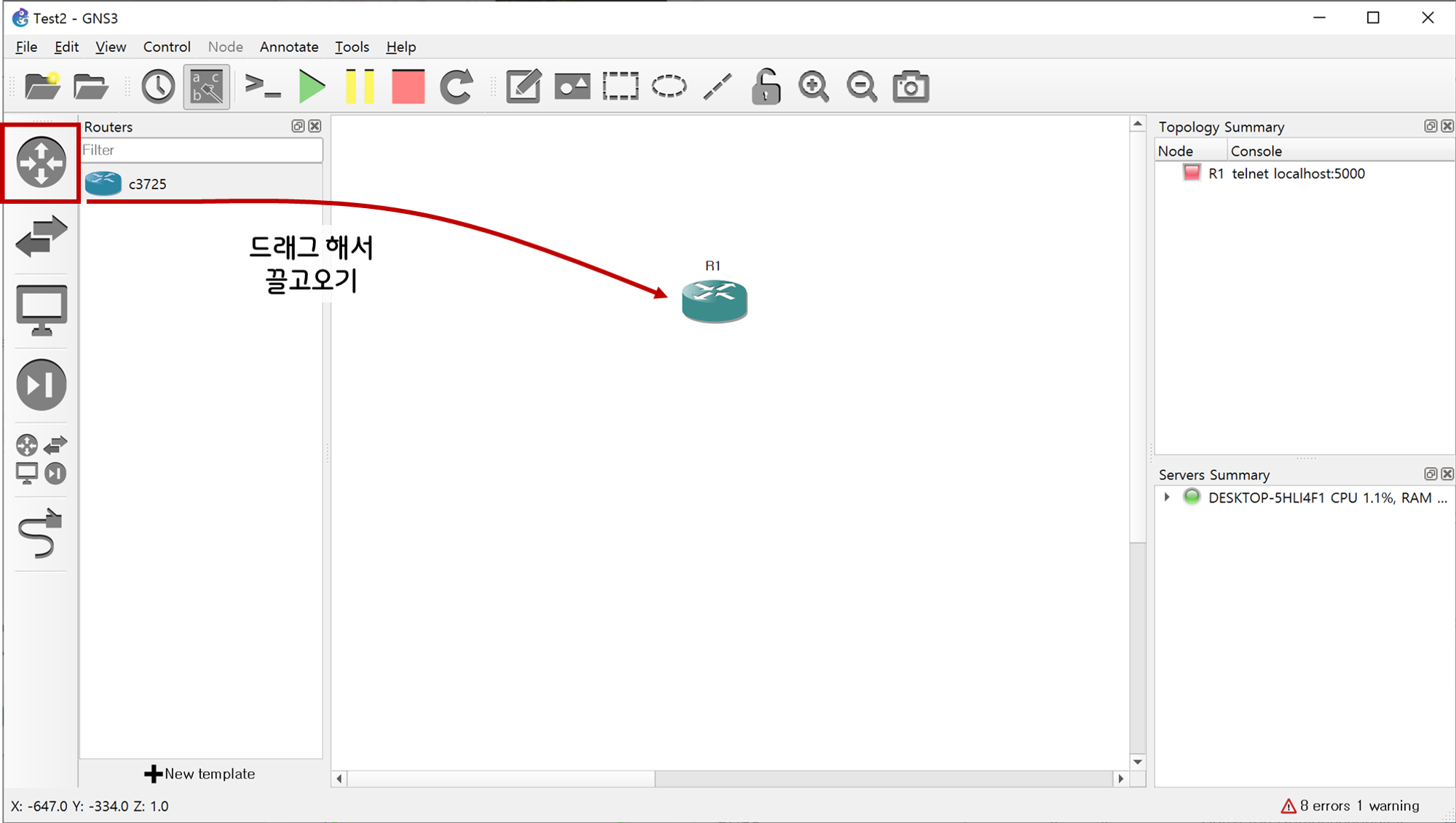The image size is (1456, 823).
Task: Click the 8 errors 1 warning indicator
Action: [x=1350, y=806]
